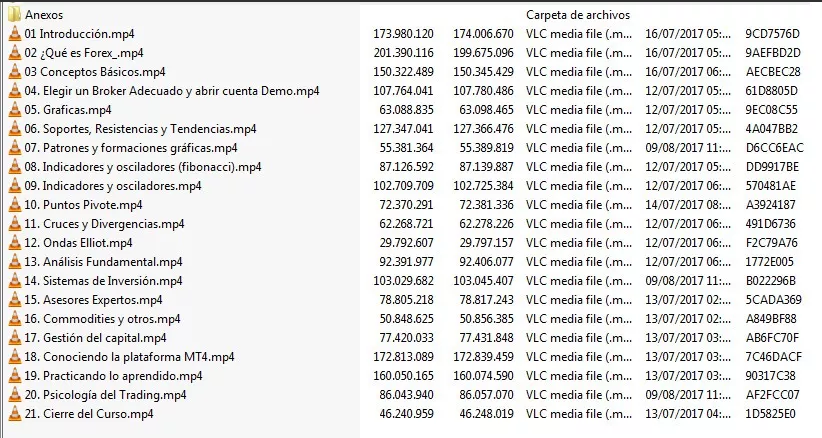Select 07. Patrones y formaciones gráficas.mp4
This screenshot has height=438, width=822.
(131, 148)
